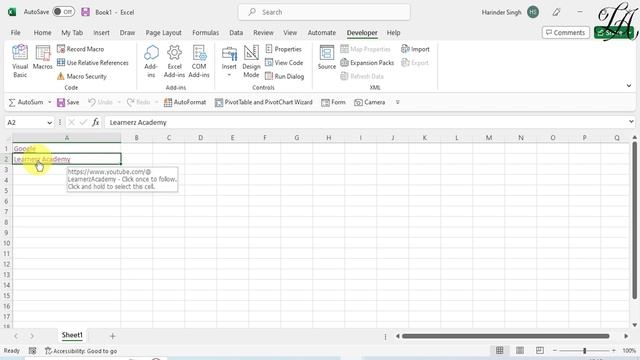Image resolution: width=640 pixels, height=360 pixels.
Task: Click View Code
Action: [284, 62]
